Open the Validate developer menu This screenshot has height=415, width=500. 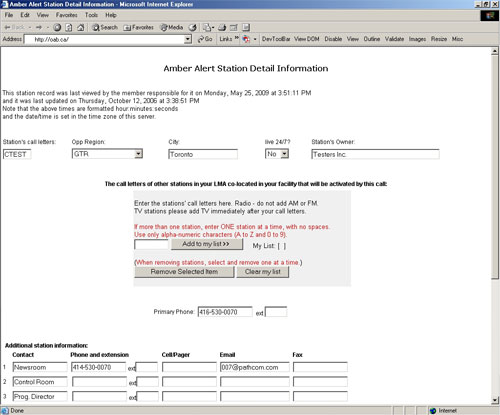click(x=394, y=39)
